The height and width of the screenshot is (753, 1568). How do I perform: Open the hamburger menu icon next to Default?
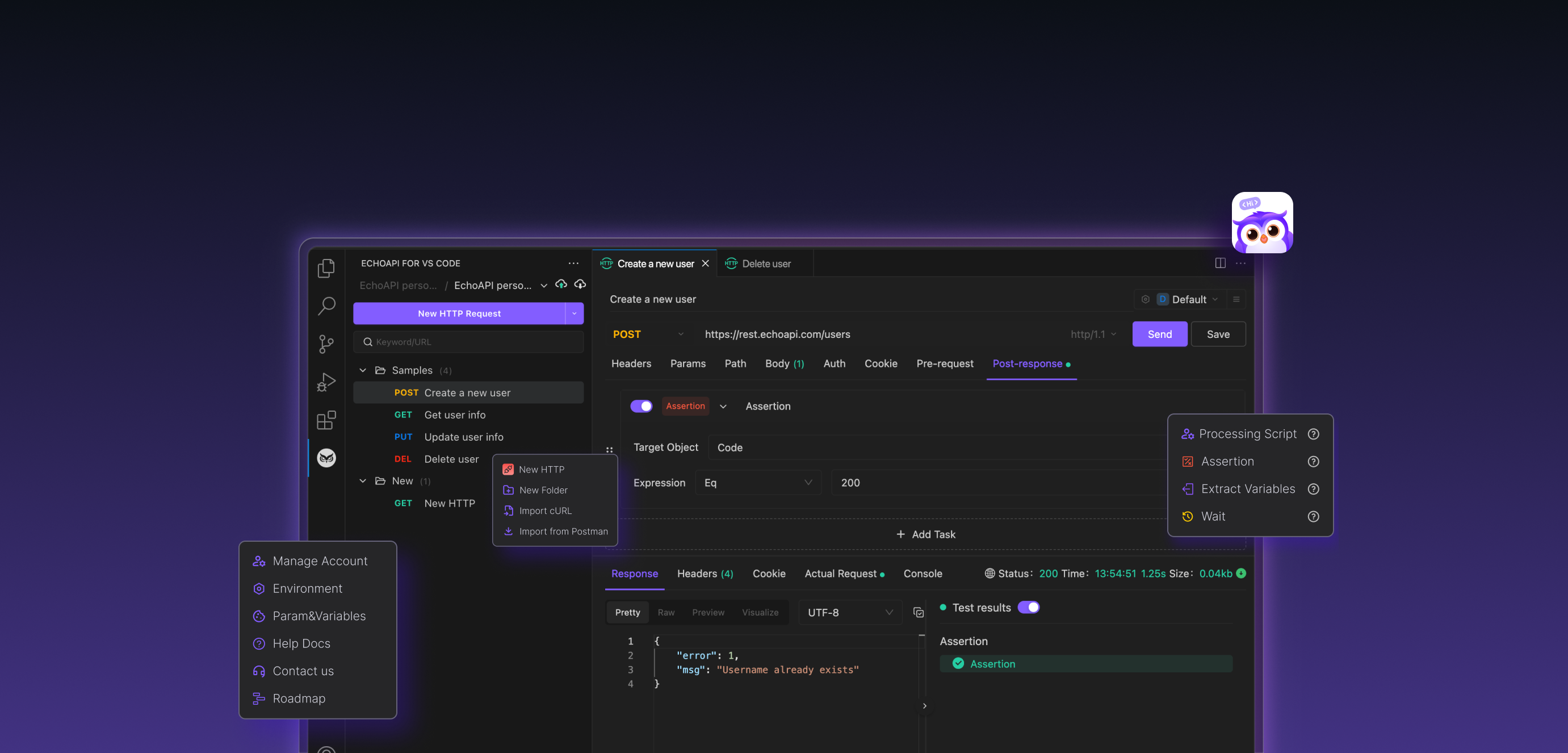[1236, 299]
